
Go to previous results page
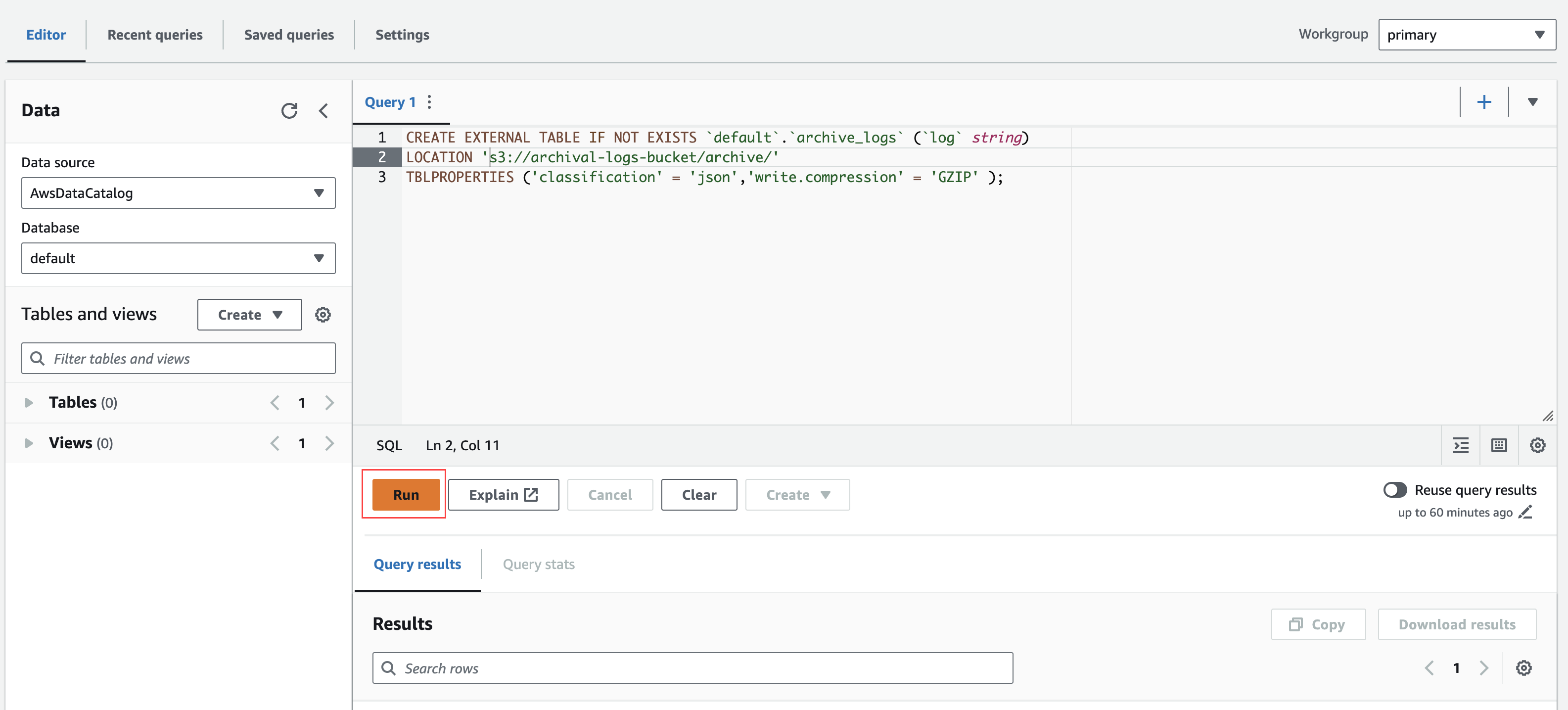click(x=1429, y=668)
